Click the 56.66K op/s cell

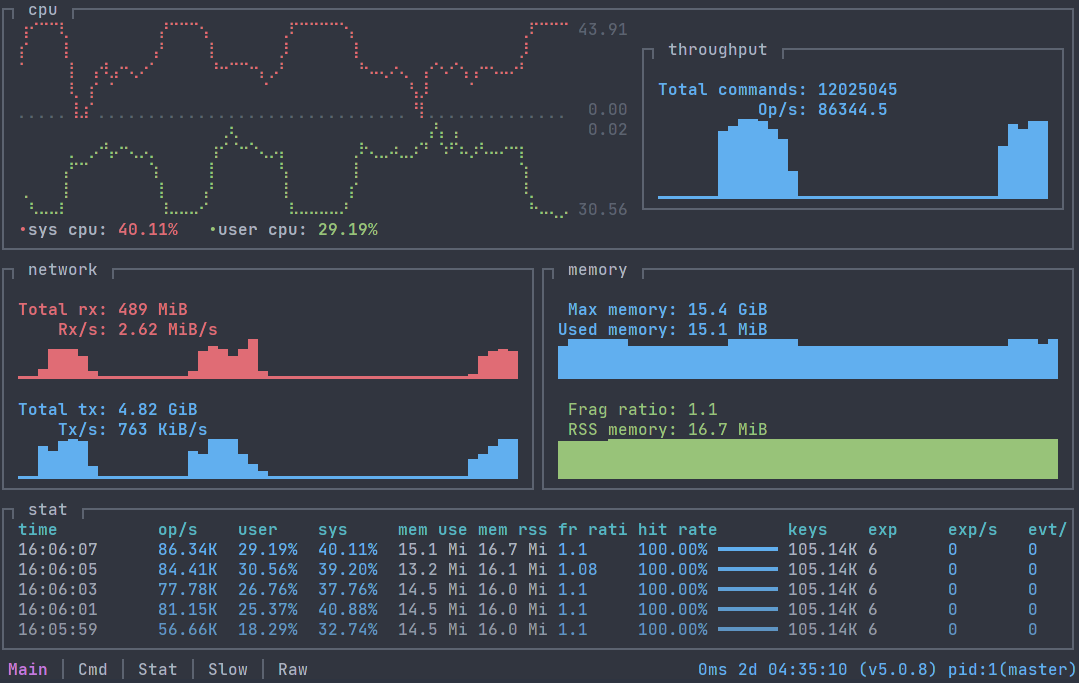[188, 629]
